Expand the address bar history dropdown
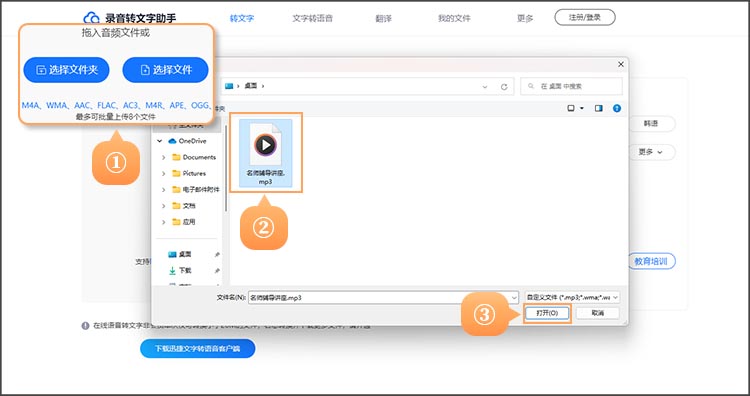The width and height of the screenshot is (750, 396). [485, 87]
